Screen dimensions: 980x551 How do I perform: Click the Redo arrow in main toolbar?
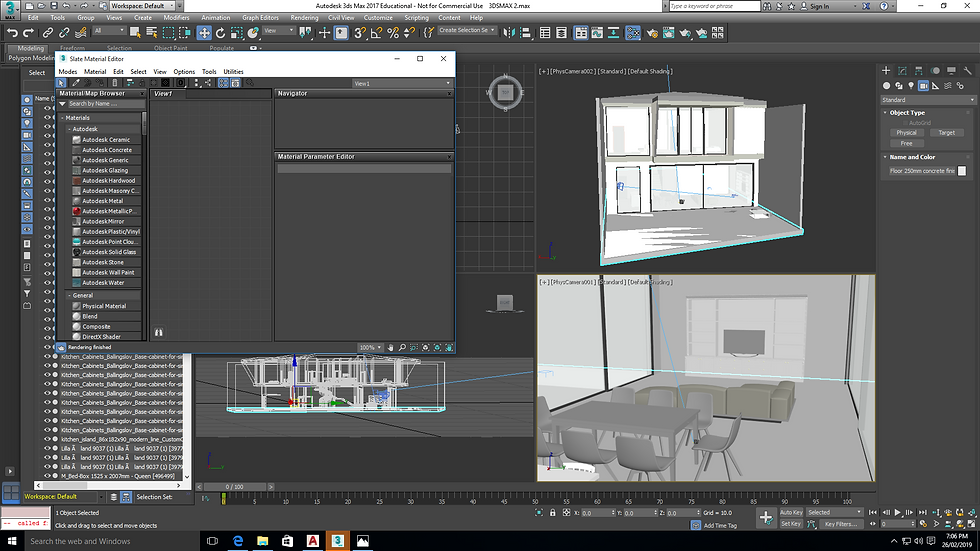tap(28, 32)
